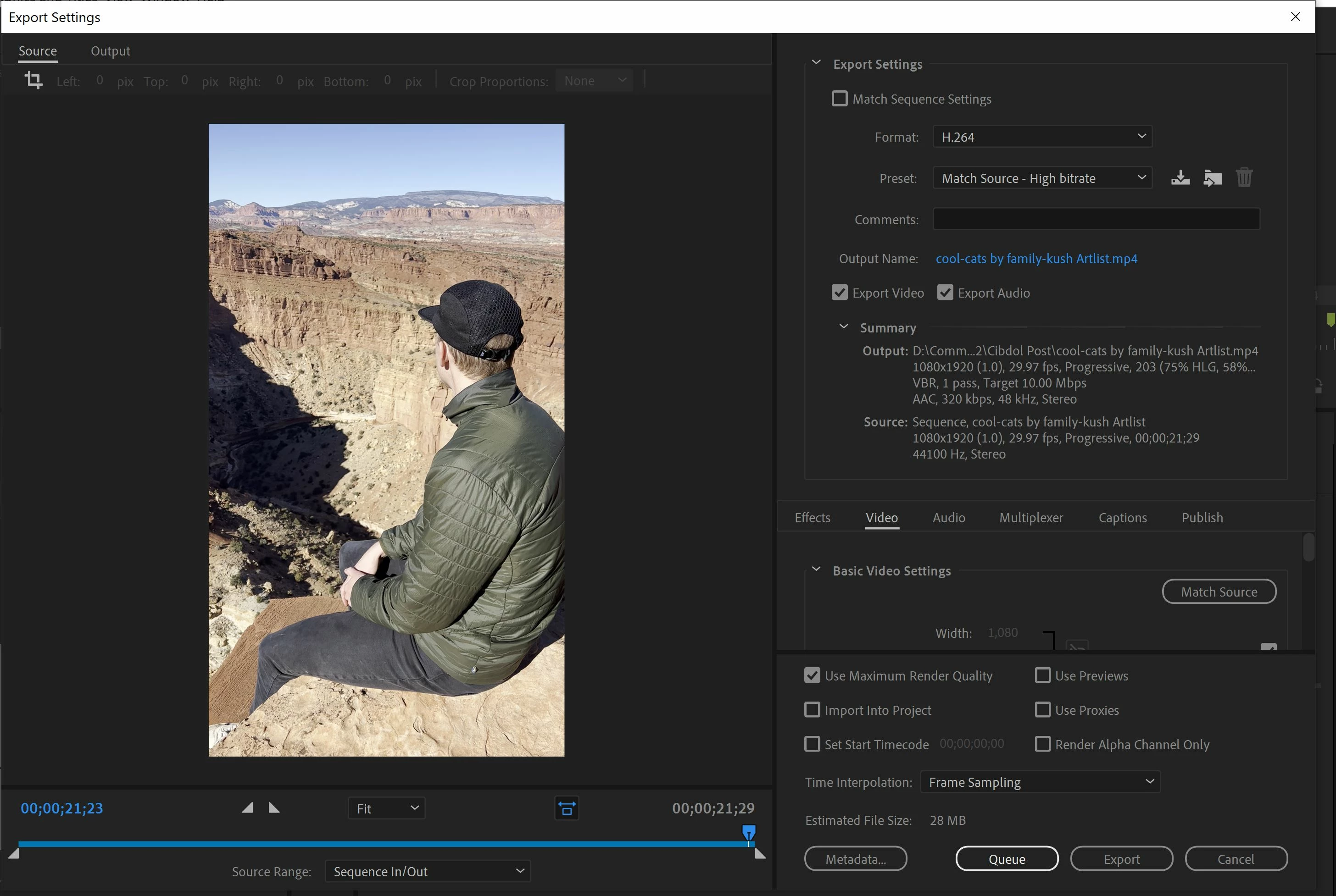
Task: Click the Set In Point triangle
Action: 248,808
